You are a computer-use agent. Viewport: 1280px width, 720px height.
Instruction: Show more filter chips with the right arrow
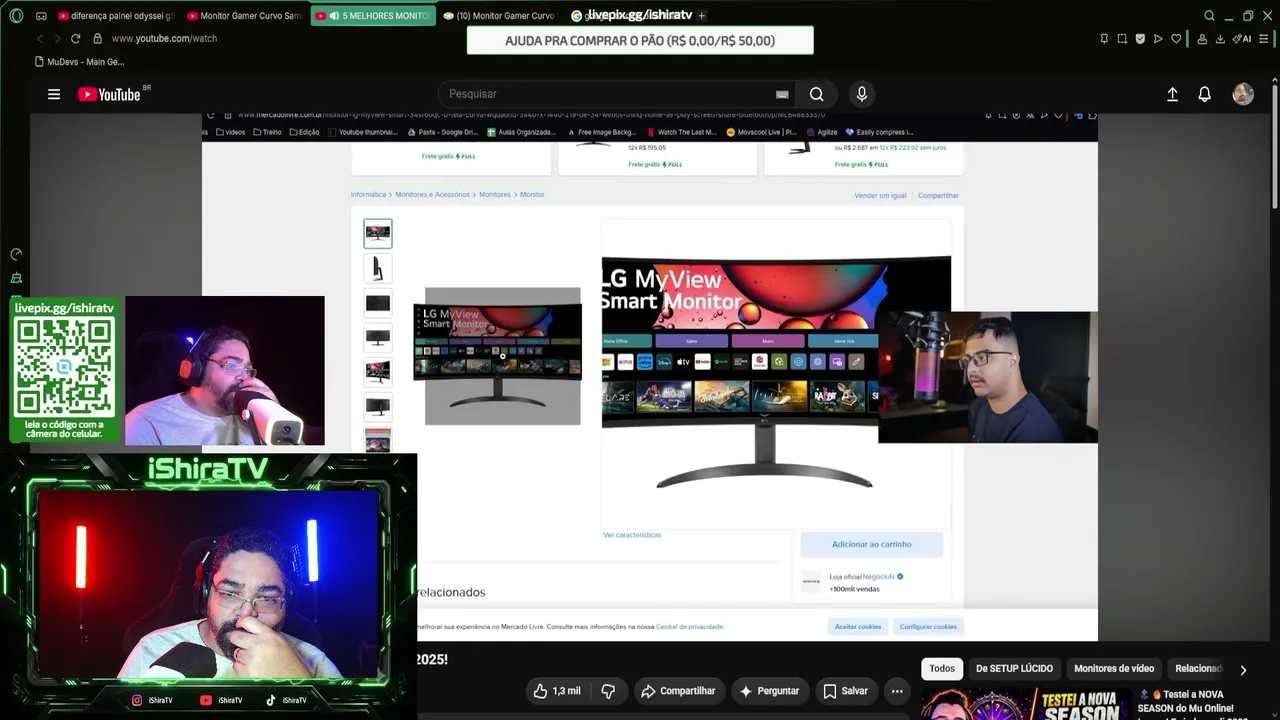pos(1243,670)
